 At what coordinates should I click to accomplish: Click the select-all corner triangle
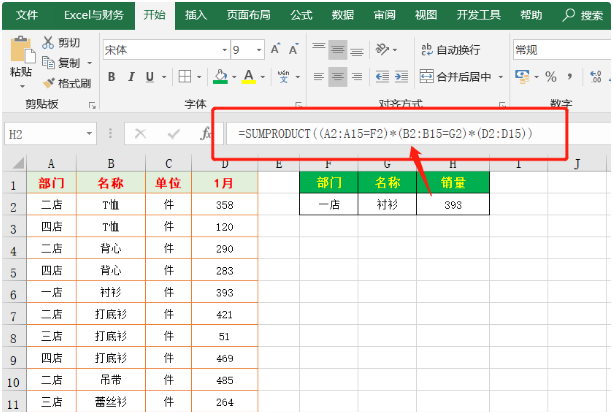coord(16,163)
